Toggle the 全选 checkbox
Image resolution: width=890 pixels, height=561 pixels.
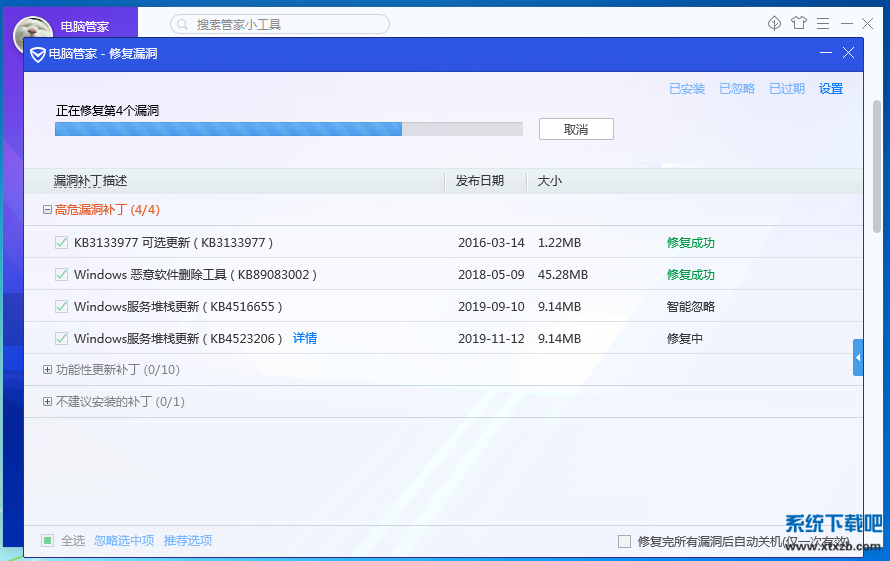pos(48,541)
